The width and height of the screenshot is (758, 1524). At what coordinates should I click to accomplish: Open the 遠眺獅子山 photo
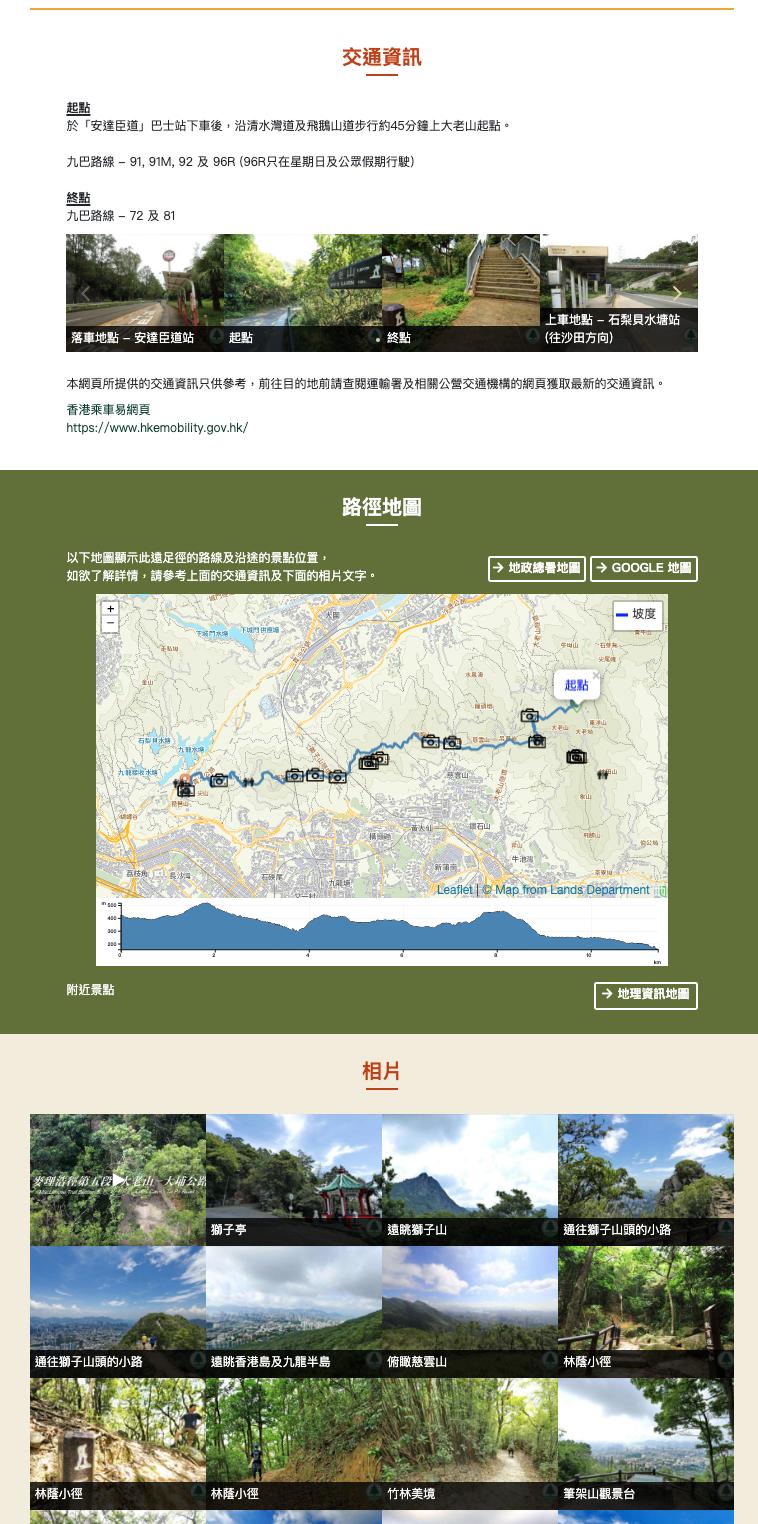[x=470, y=1180]
